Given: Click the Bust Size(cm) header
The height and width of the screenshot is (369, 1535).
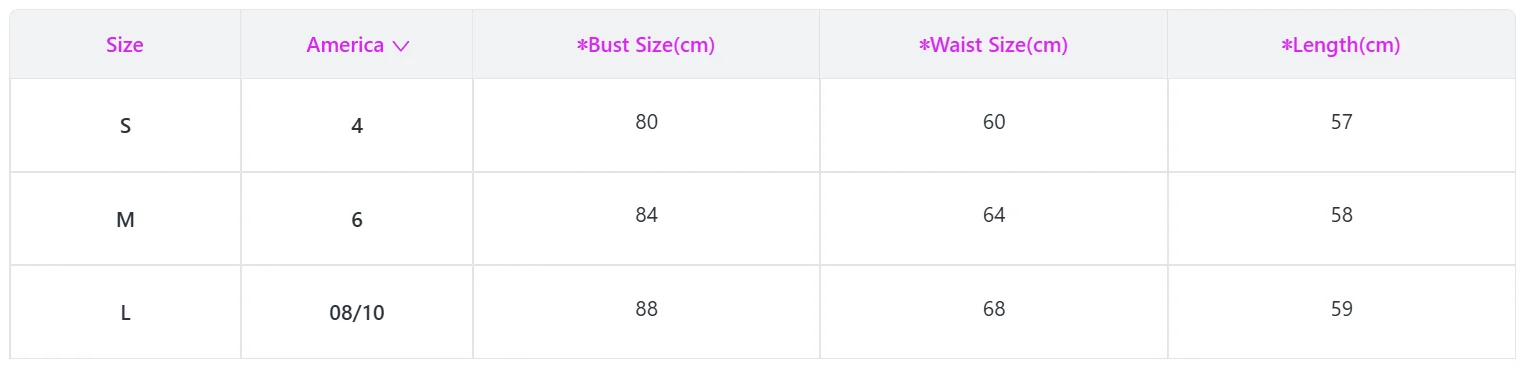Looking at the screenshot, I should [646, 45].
